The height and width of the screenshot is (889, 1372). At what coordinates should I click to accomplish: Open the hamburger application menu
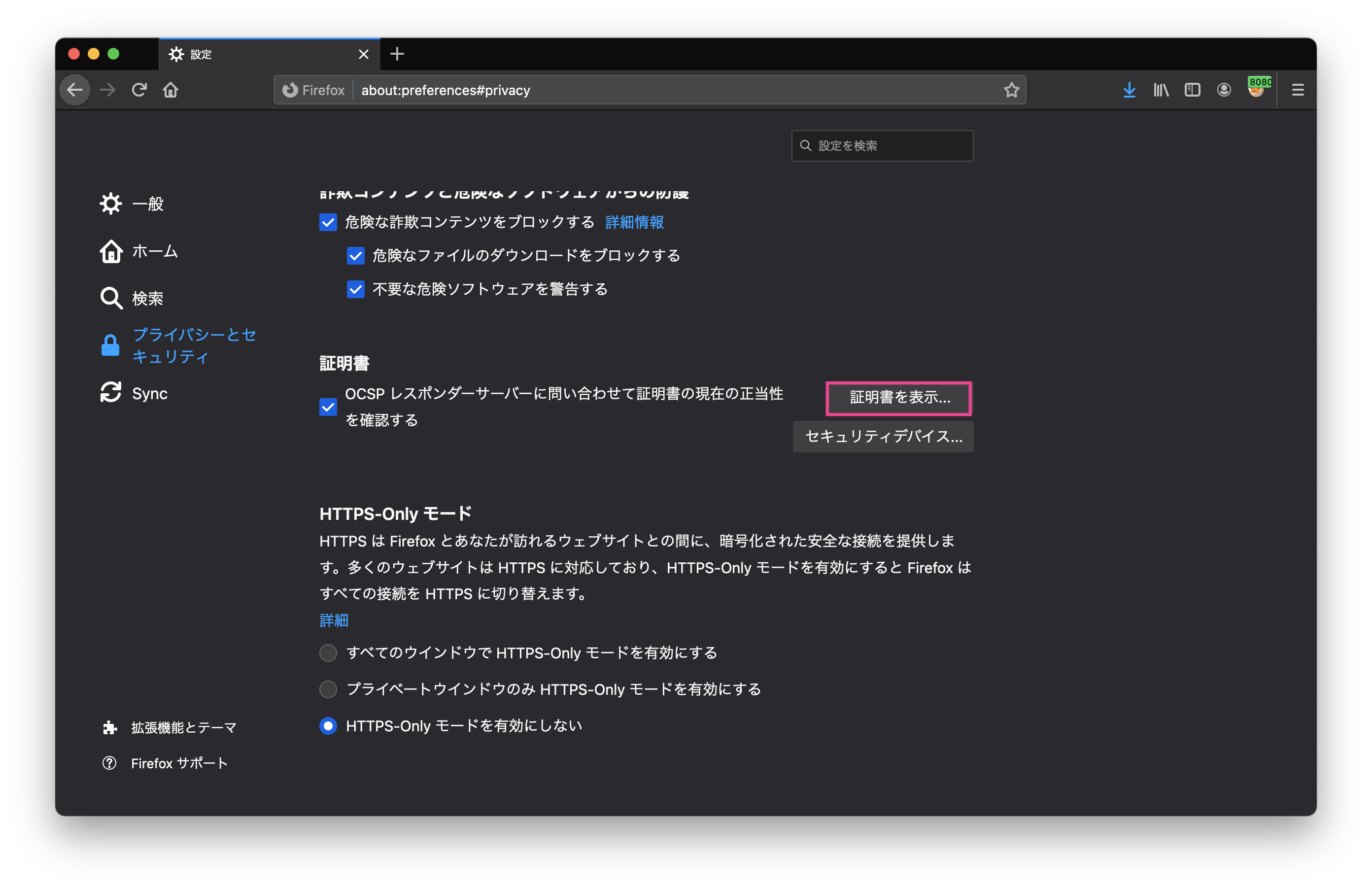1298,90
